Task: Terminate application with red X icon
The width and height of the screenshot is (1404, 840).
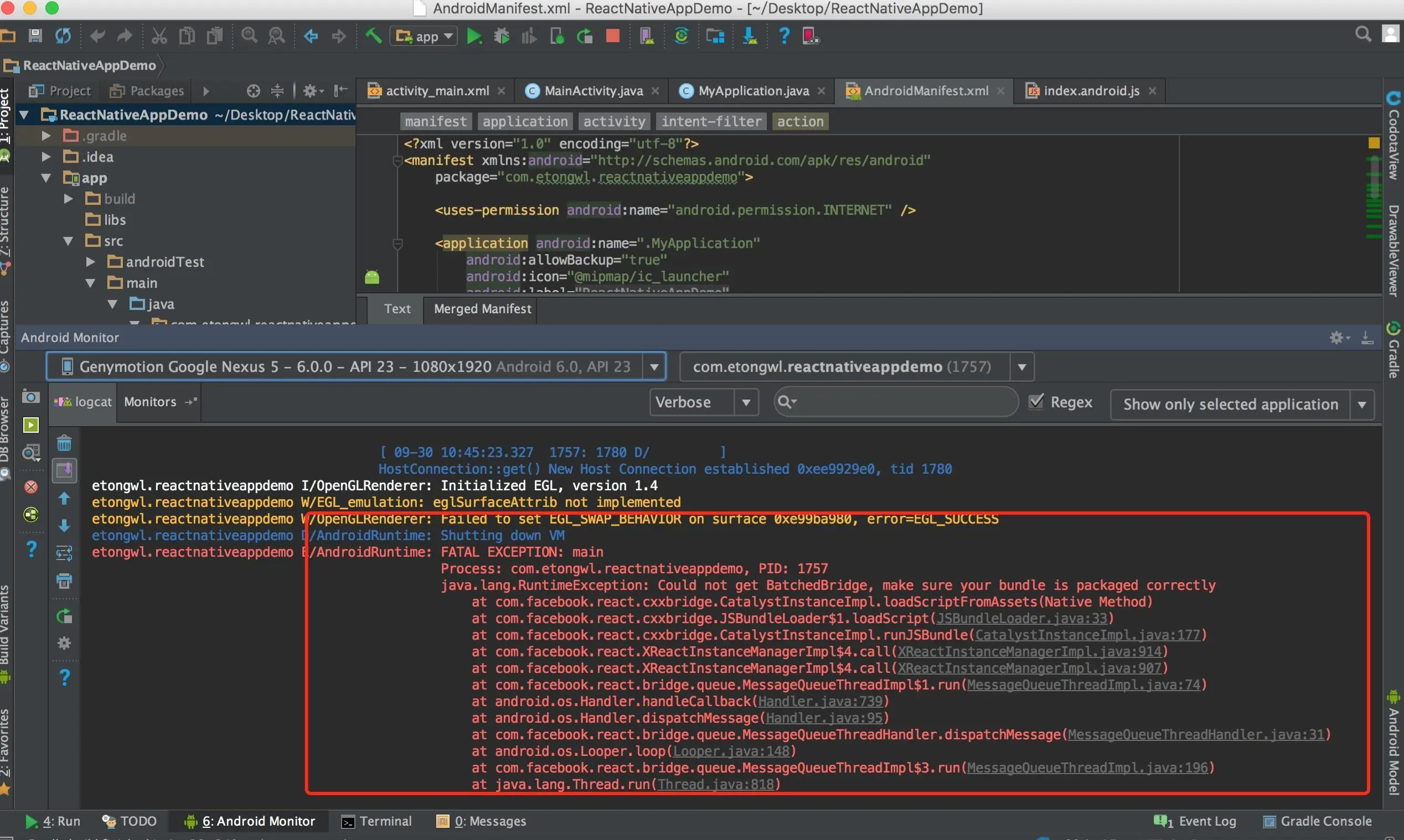Action: click(31, 487)
